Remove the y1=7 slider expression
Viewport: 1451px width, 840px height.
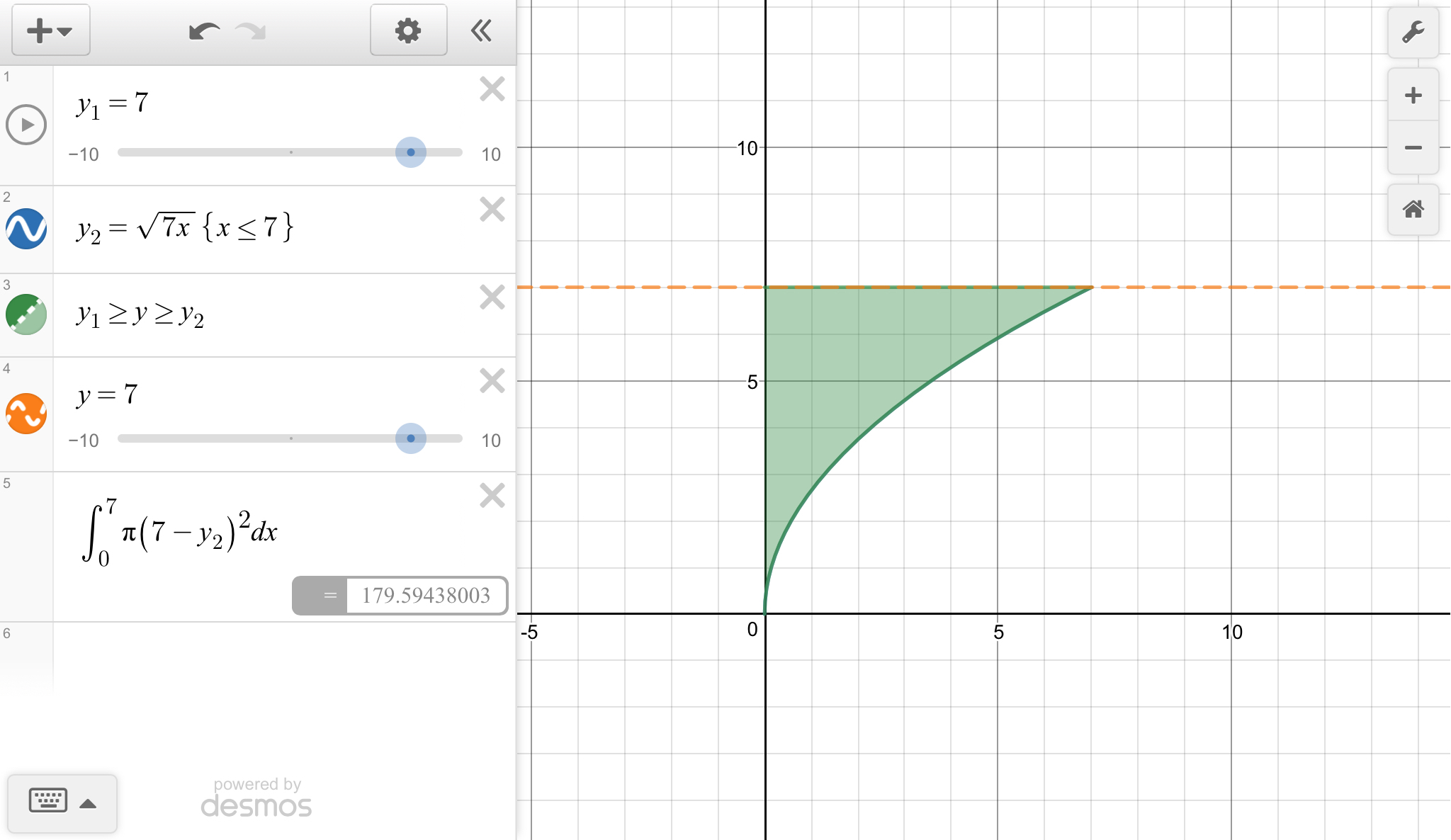492,89
